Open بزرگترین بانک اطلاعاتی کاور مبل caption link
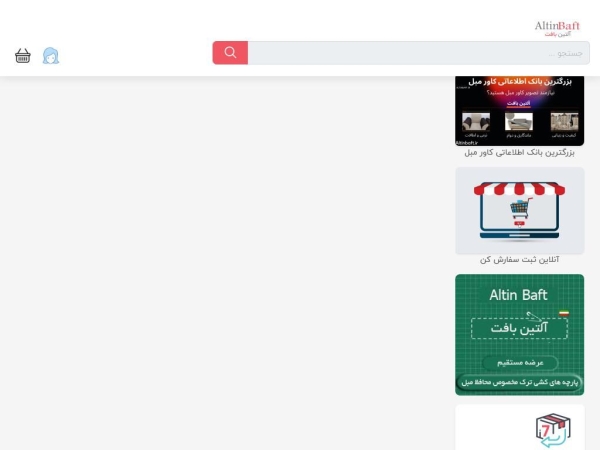The image size is (600, 450). tap(520, 153)
